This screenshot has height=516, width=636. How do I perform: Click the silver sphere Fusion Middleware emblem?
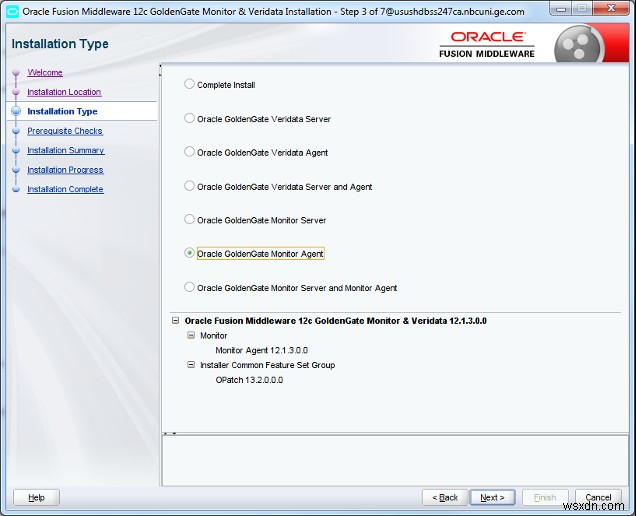tap(578, 44)
